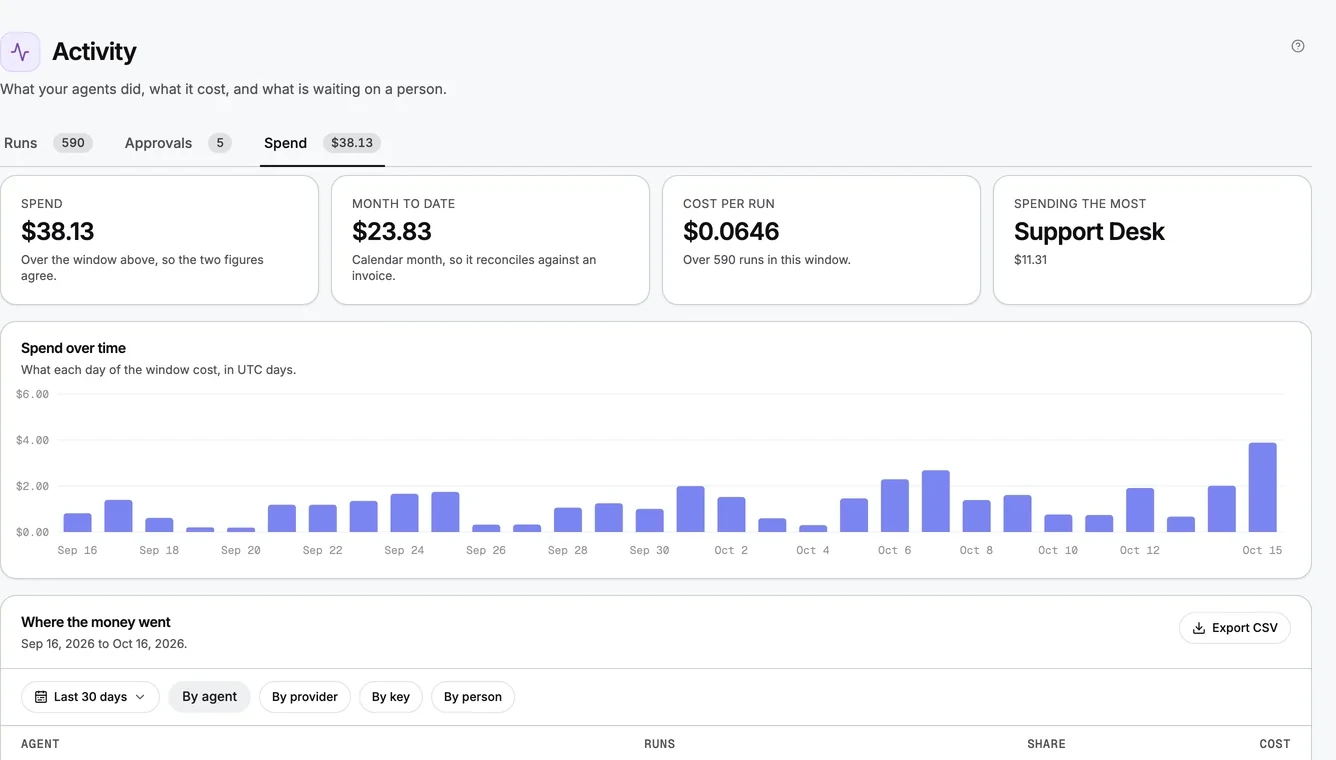
Task: Click the RUNS column header
Action: [660, 744]
